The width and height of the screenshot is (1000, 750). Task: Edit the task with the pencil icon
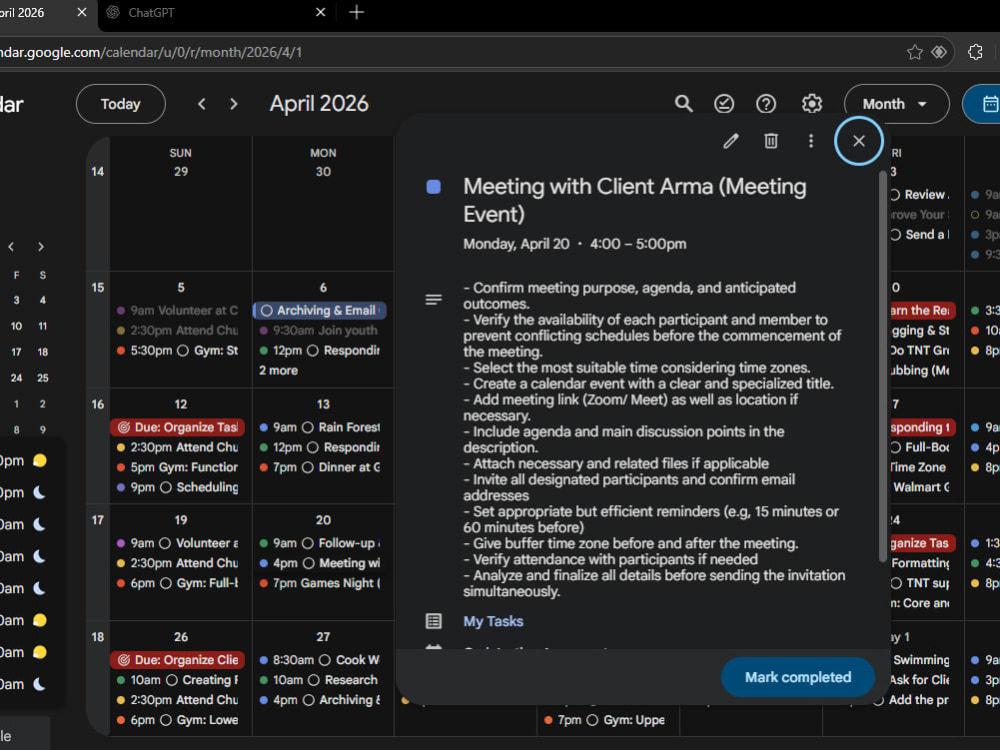pyautogui.click(x=731, y=141)
